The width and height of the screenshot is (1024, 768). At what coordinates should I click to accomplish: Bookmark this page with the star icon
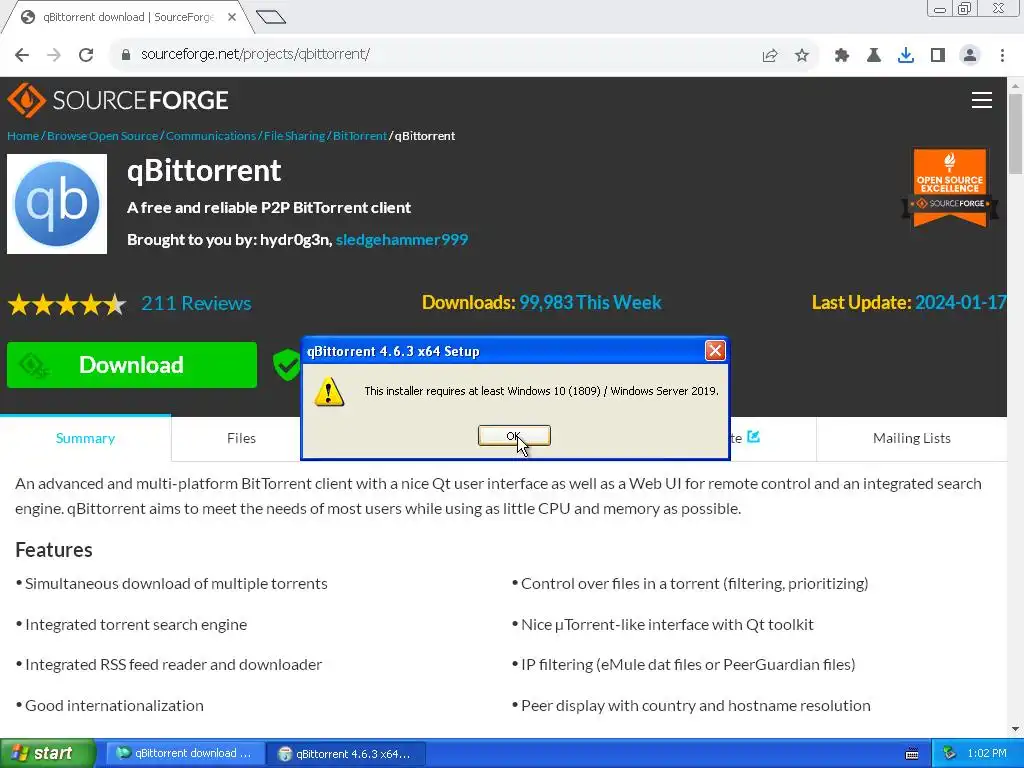click(802, 56)
